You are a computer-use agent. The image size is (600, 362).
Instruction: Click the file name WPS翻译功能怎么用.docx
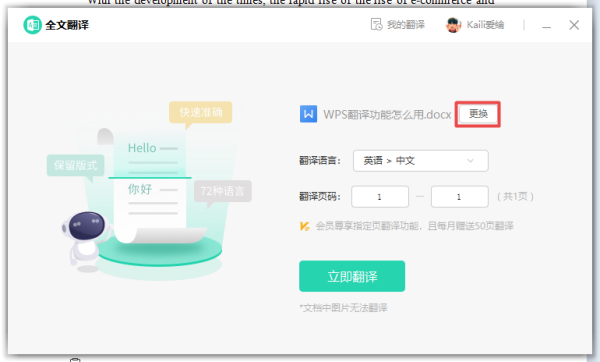point(387,114)
